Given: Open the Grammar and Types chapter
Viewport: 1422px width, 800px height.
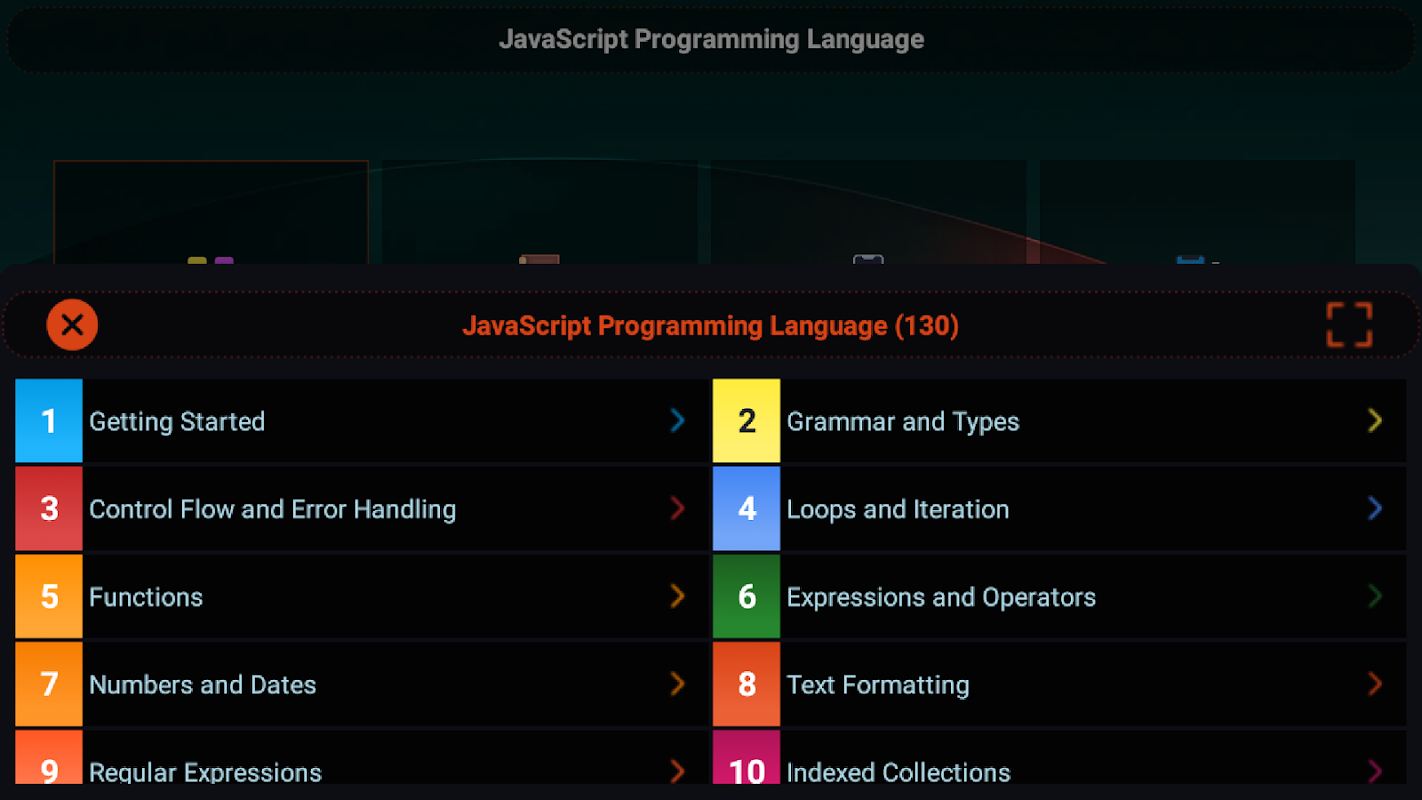Looking at the screenshot, I should 902,421.
